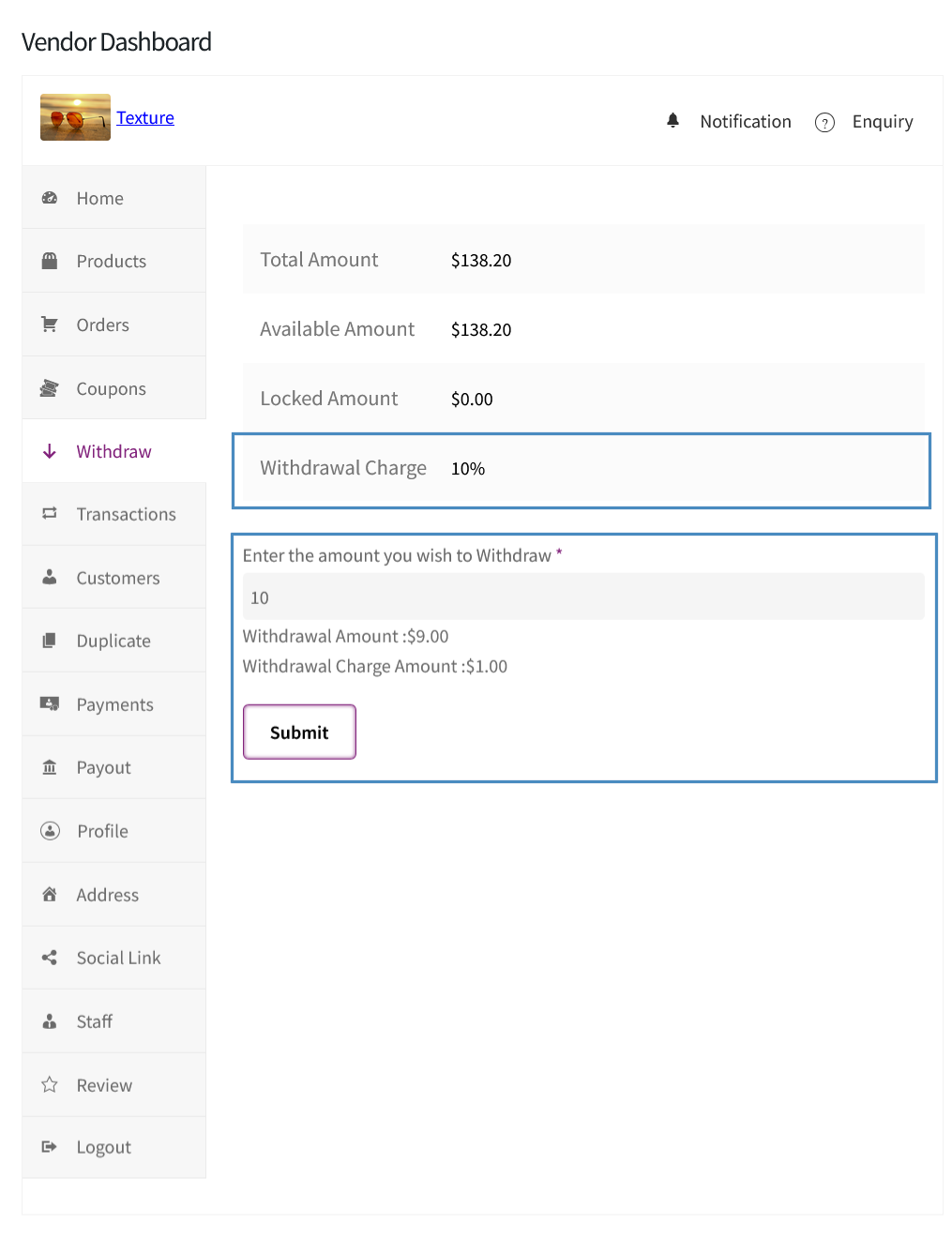Select the Home dashboard speedometer icon
This screenshot has width=952, height=1239.
click(x=49, y=197)
